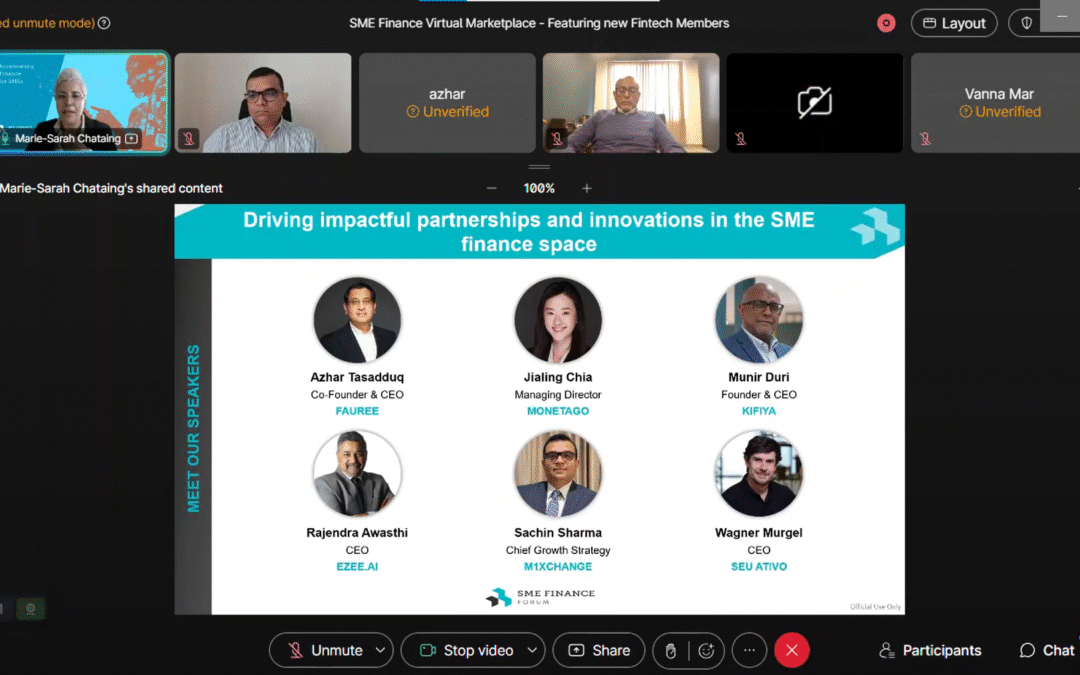Viewport: 1080px width, 675px height.
Task: Zoom out shared content with minus
Action: 491,188
